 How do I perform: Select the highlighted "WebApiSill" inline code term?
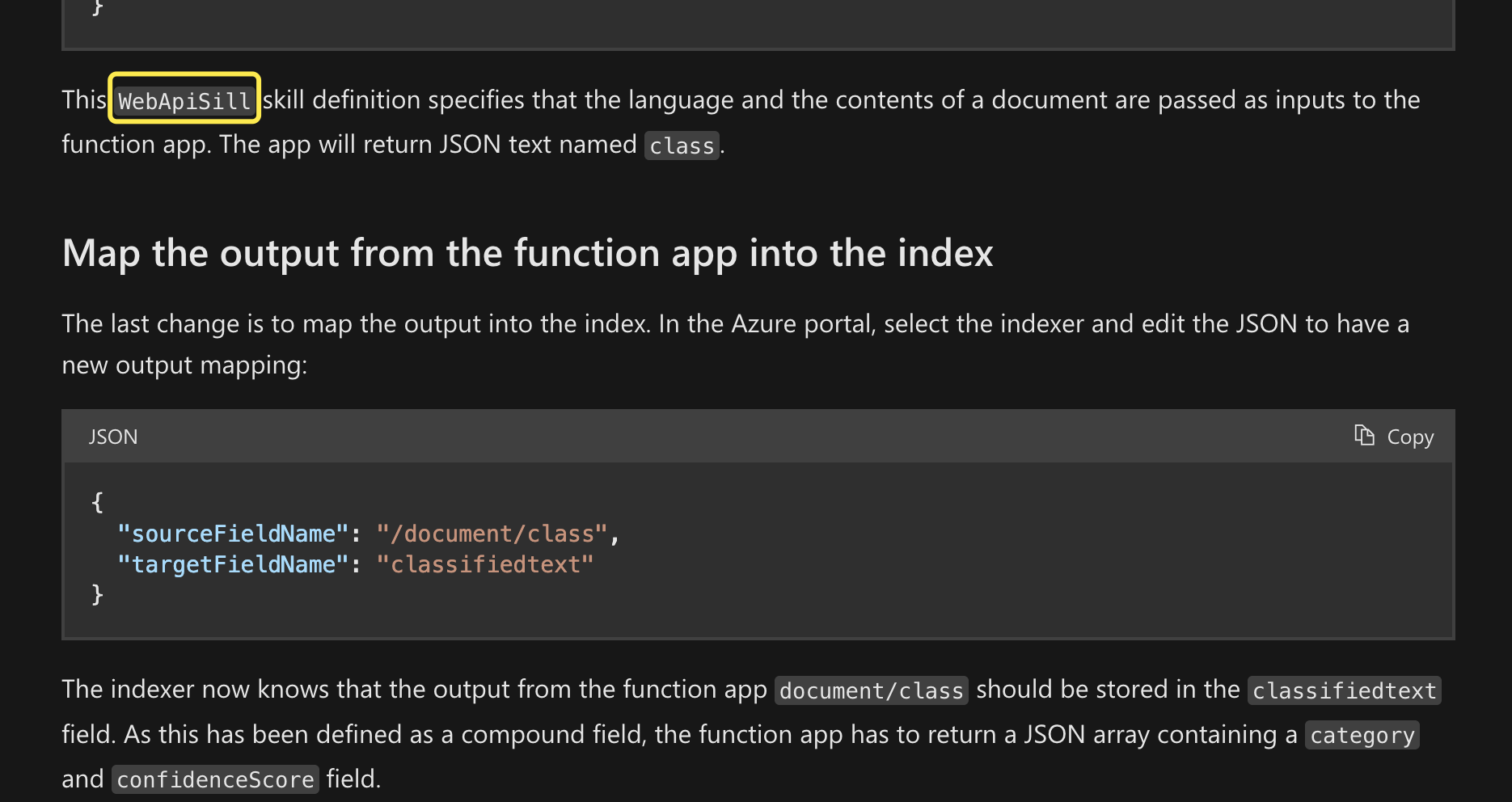pos(184,99)
